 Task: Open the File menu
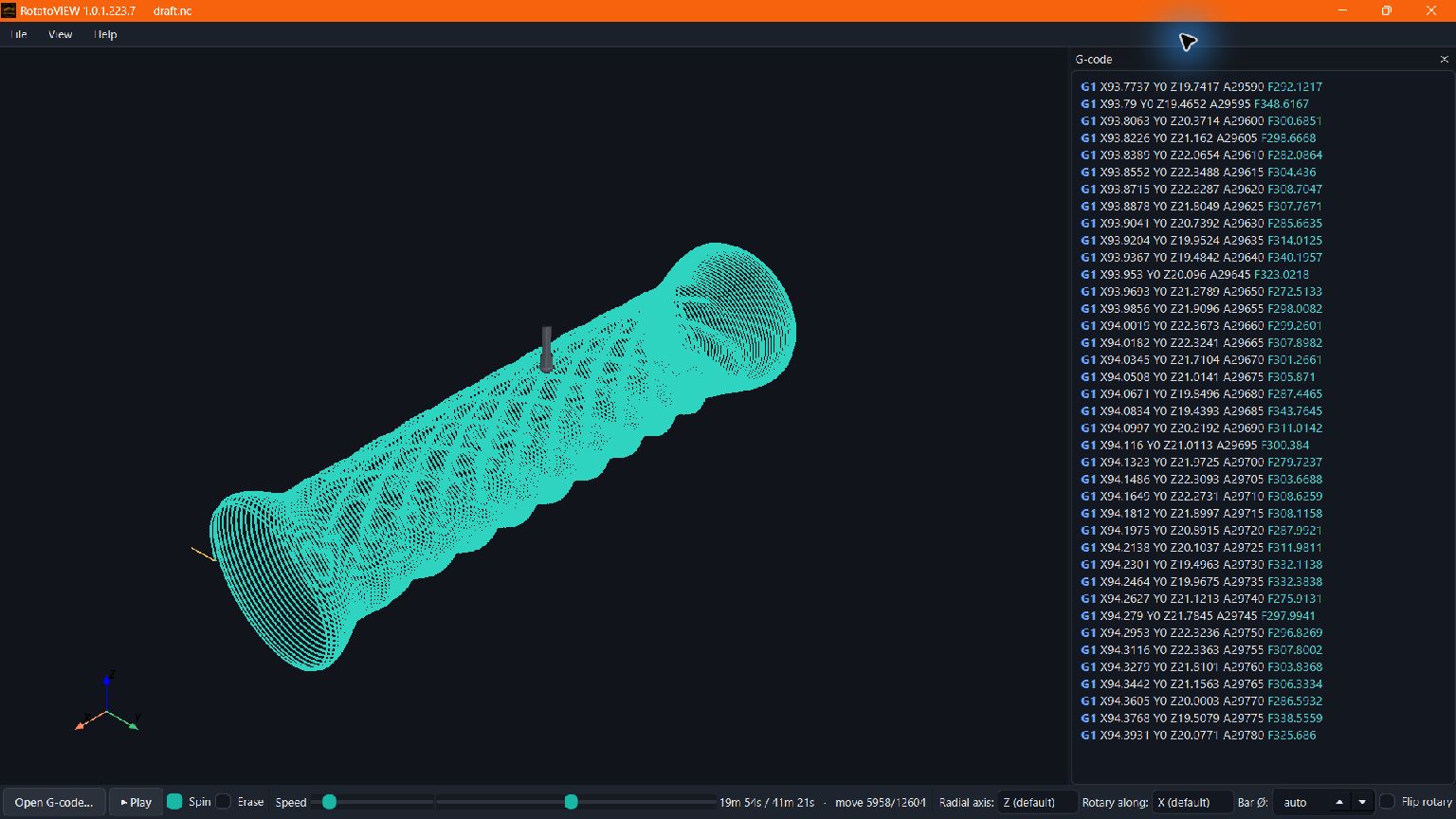[x=18, y=34]
